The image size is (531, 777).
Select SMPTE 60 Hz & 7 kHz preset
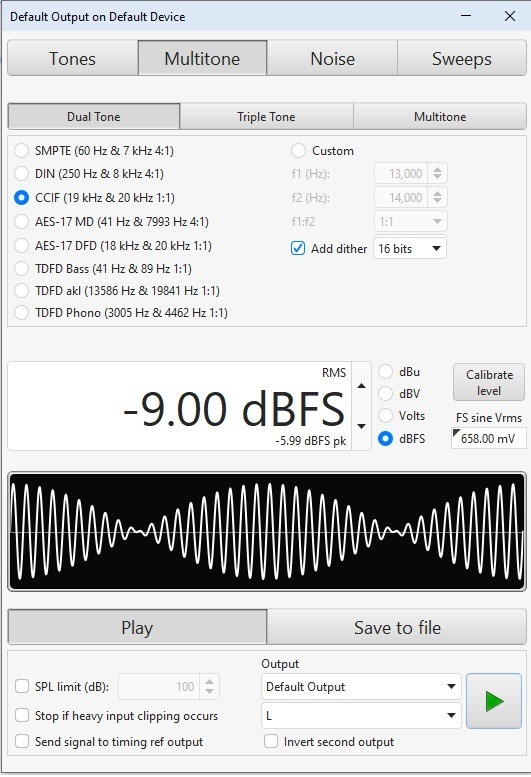95,151
